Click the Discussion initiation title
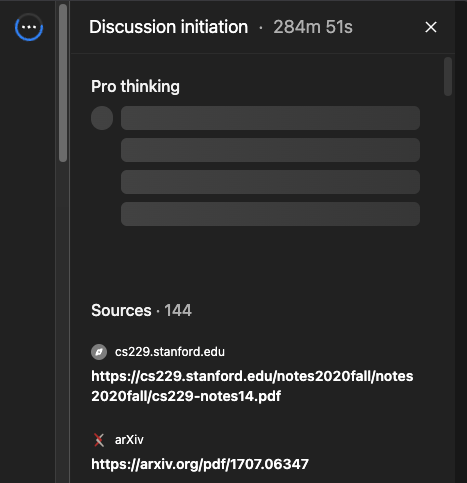The image size is (467, 483). [x=169, y=27]
